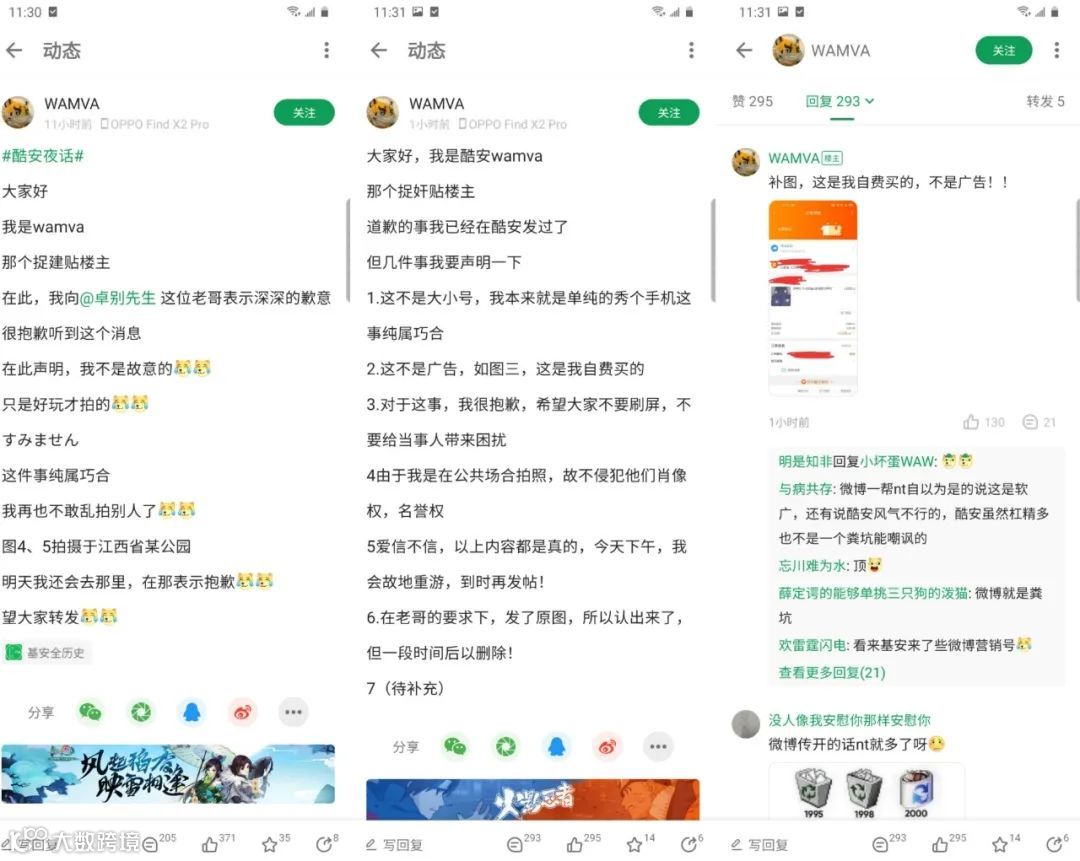
Task: Expand 查看更多回复(21) replies
Action: [831, 672]
